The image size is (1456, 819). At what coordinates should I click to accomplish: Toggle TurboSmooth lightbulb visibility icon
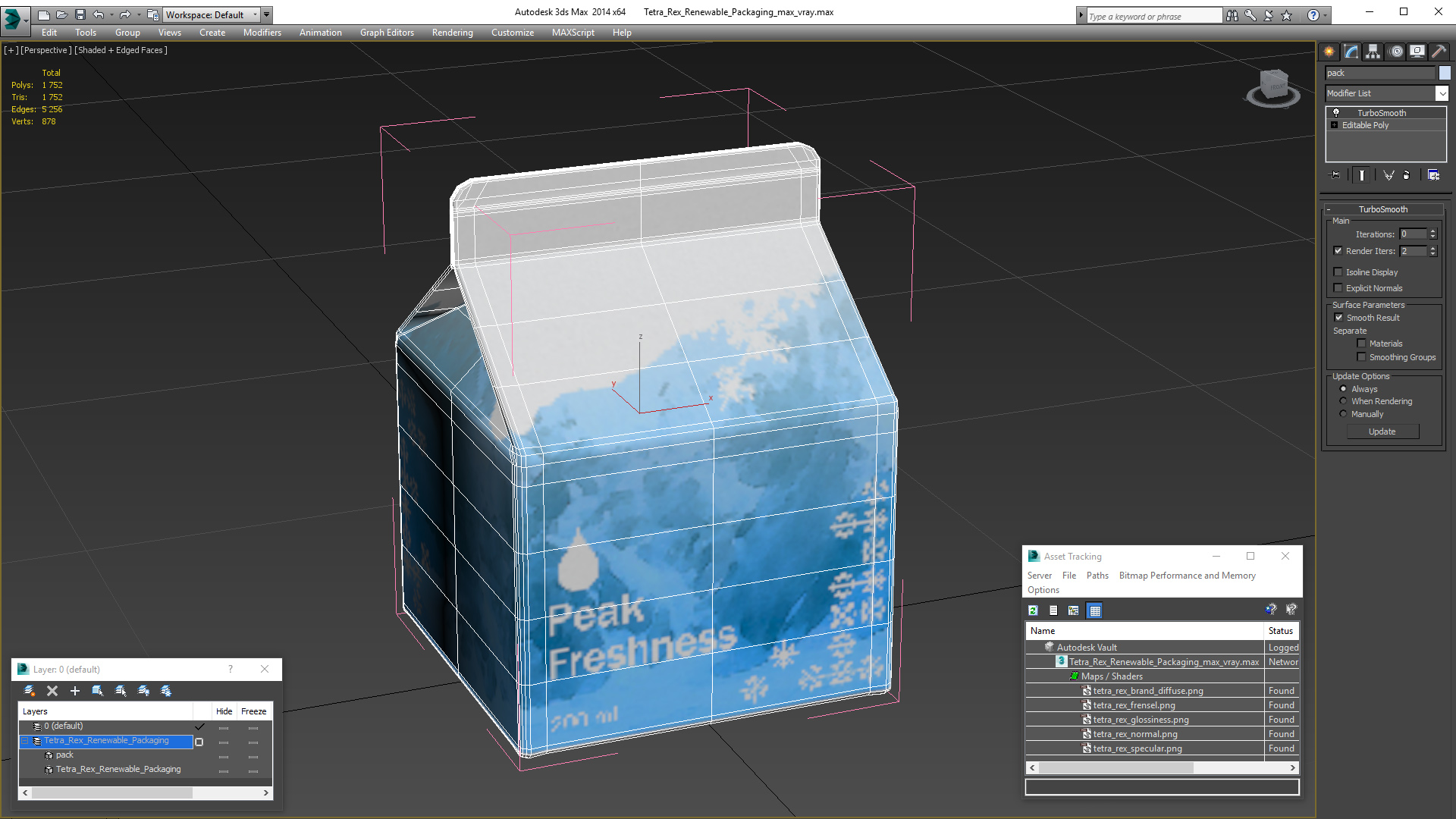tap(1336, 113)
